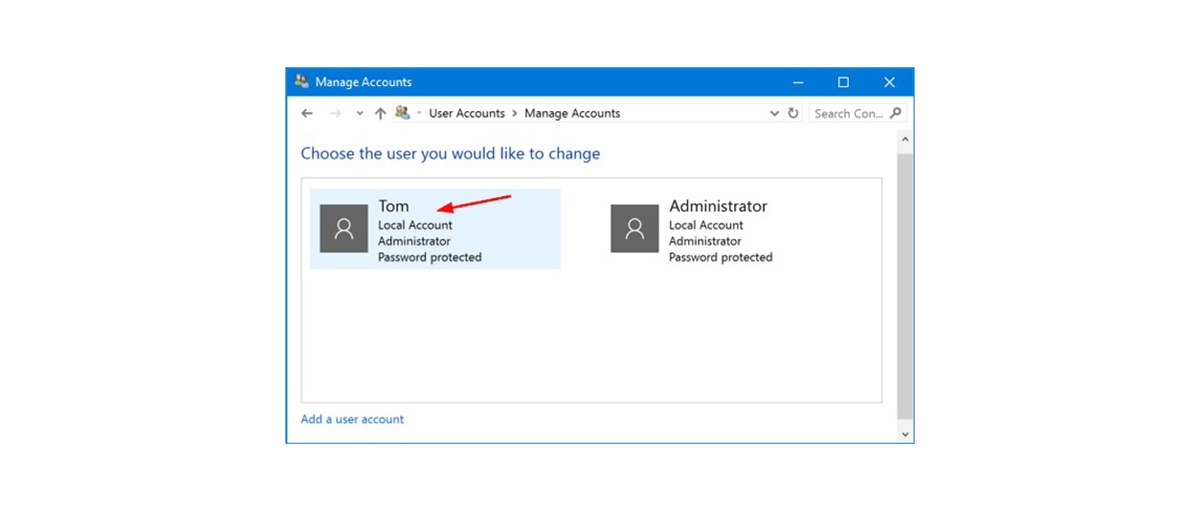Click the Manage Accounts title bar icon
Viewport: 1200px width, 511px height.
(301, 82)
